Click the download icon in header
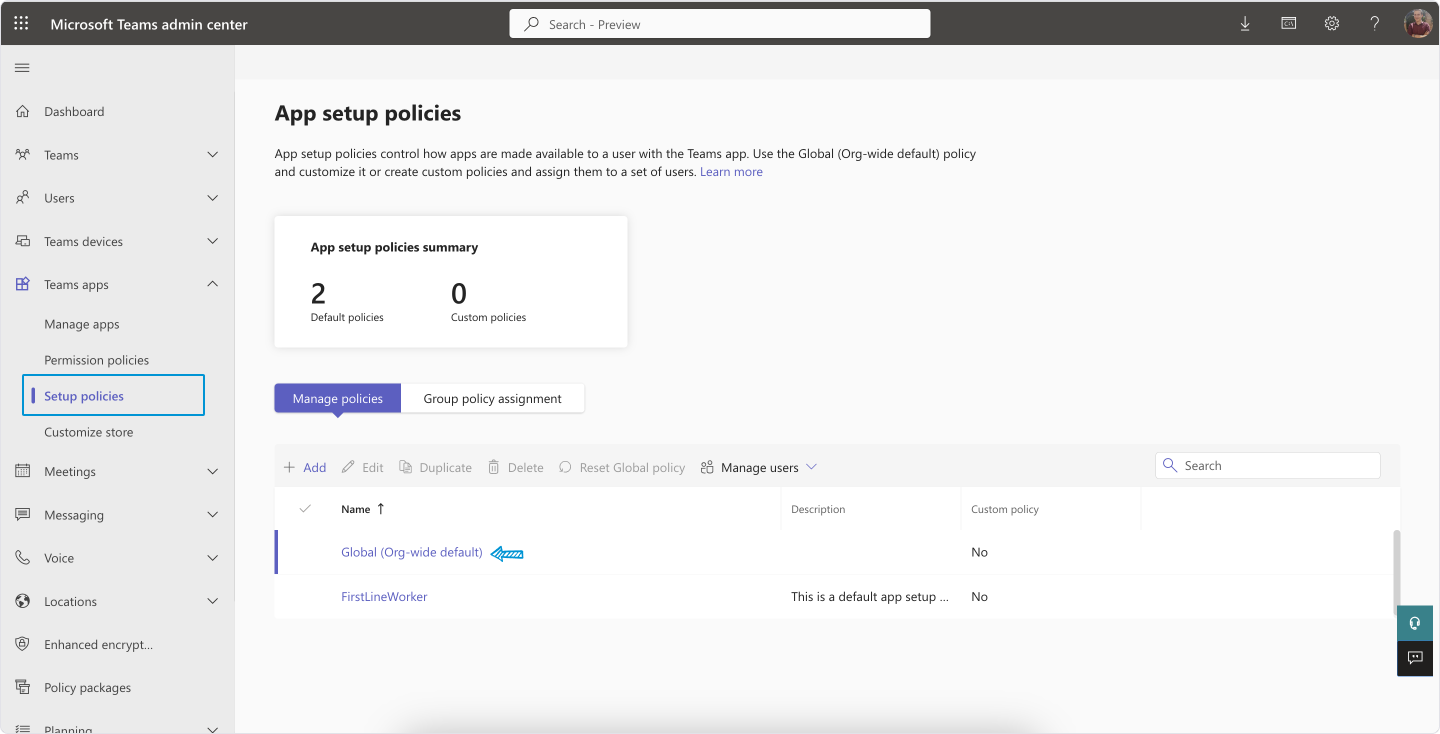The image size is (1440, 734). [1245, 24]
